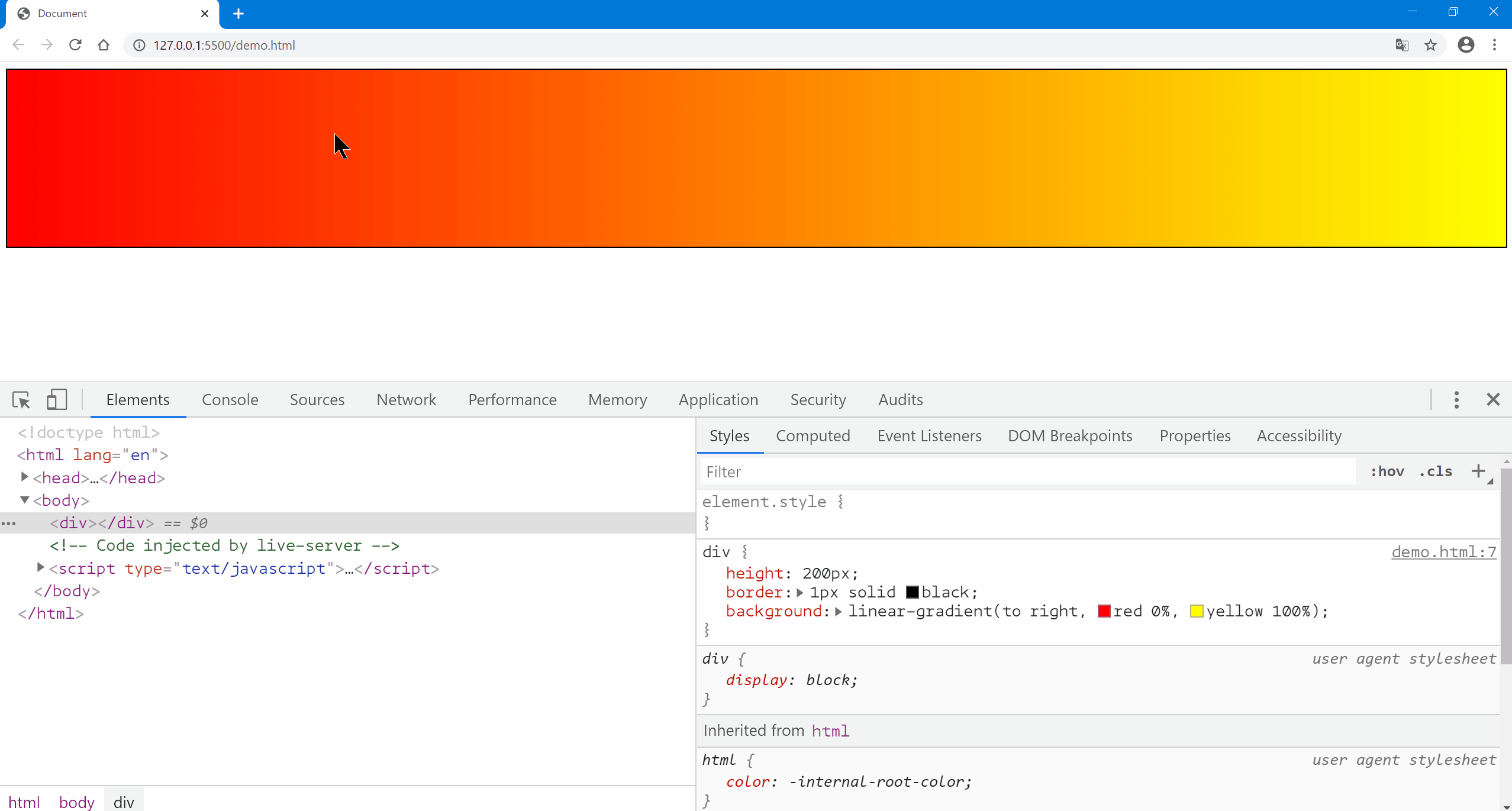Activate the inspect element picker icon
Screen dimensions: 1512x811
[x=21, y=400]
